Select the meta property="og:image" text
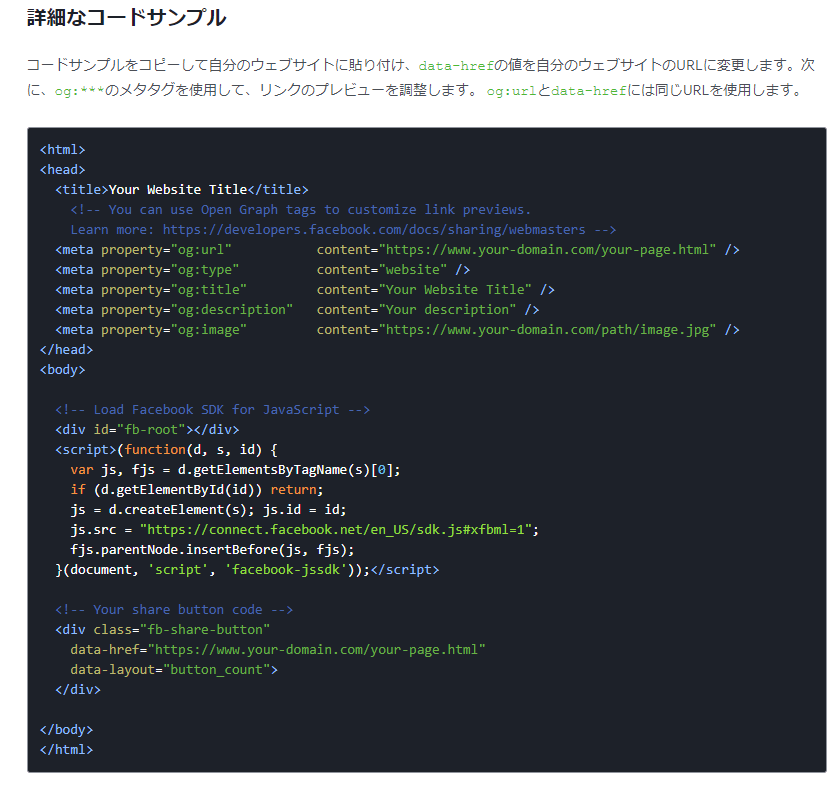The image size is (840, 786). pyautogui.click(x=151, y=330)
